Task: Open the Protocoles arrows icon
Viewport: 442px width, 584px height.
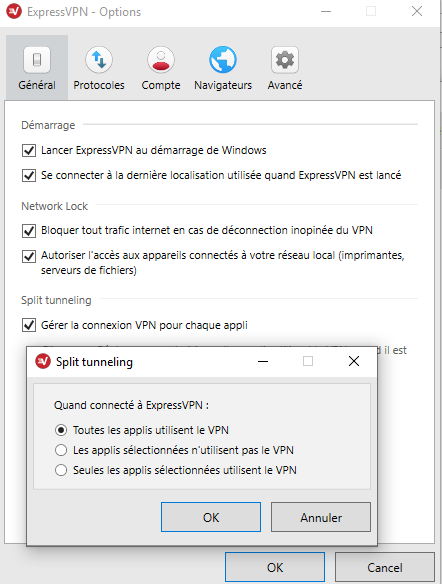Action: (99, 60)
